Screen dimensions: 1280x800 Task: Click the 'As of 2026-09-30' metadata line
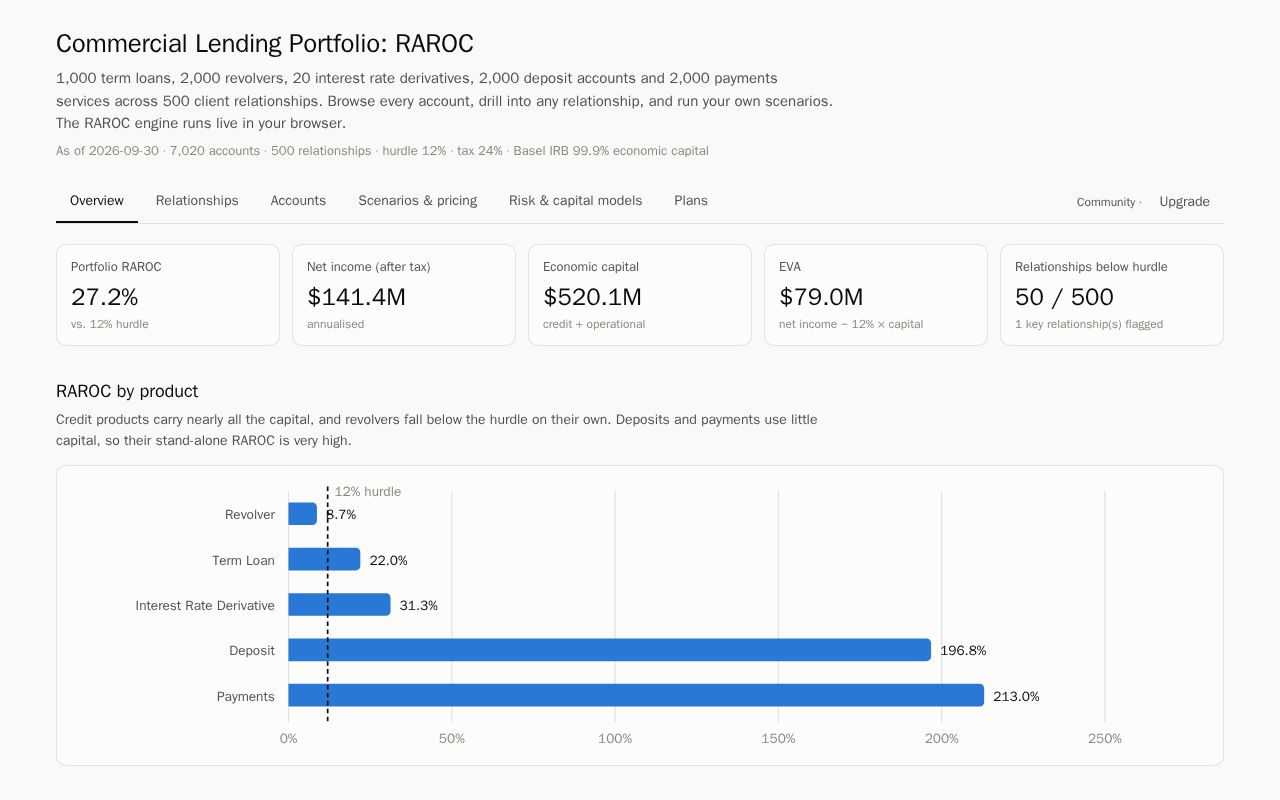(x=382, y=151)
